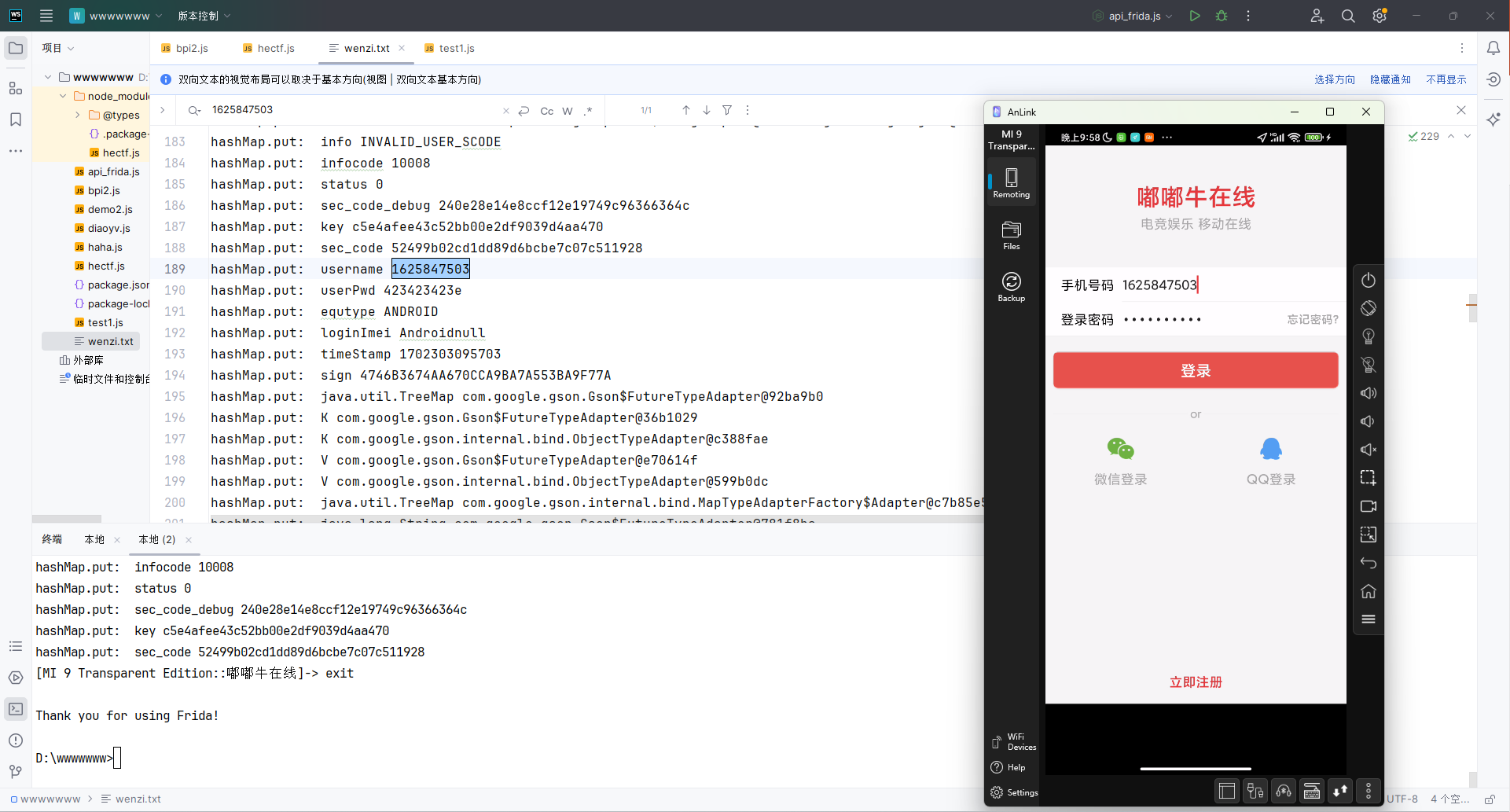Expand the @types folder
This screenshot has height=812, width=1510.
[78, 115]
